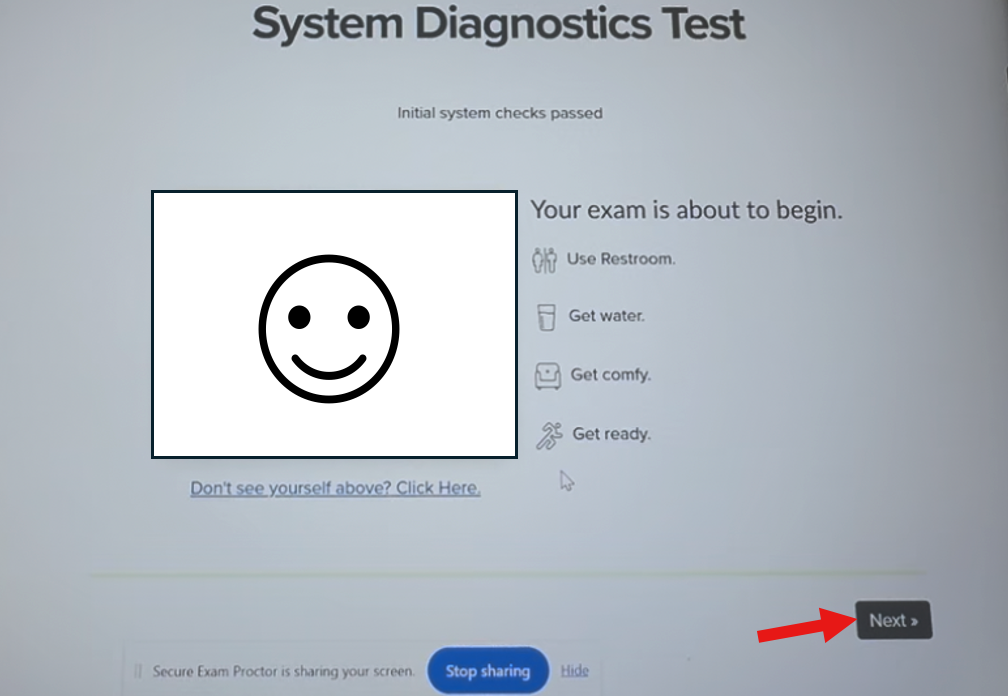Click the "Secure Exam Proctor is sharing" message

pyautogui.click(x=284, y=671)
